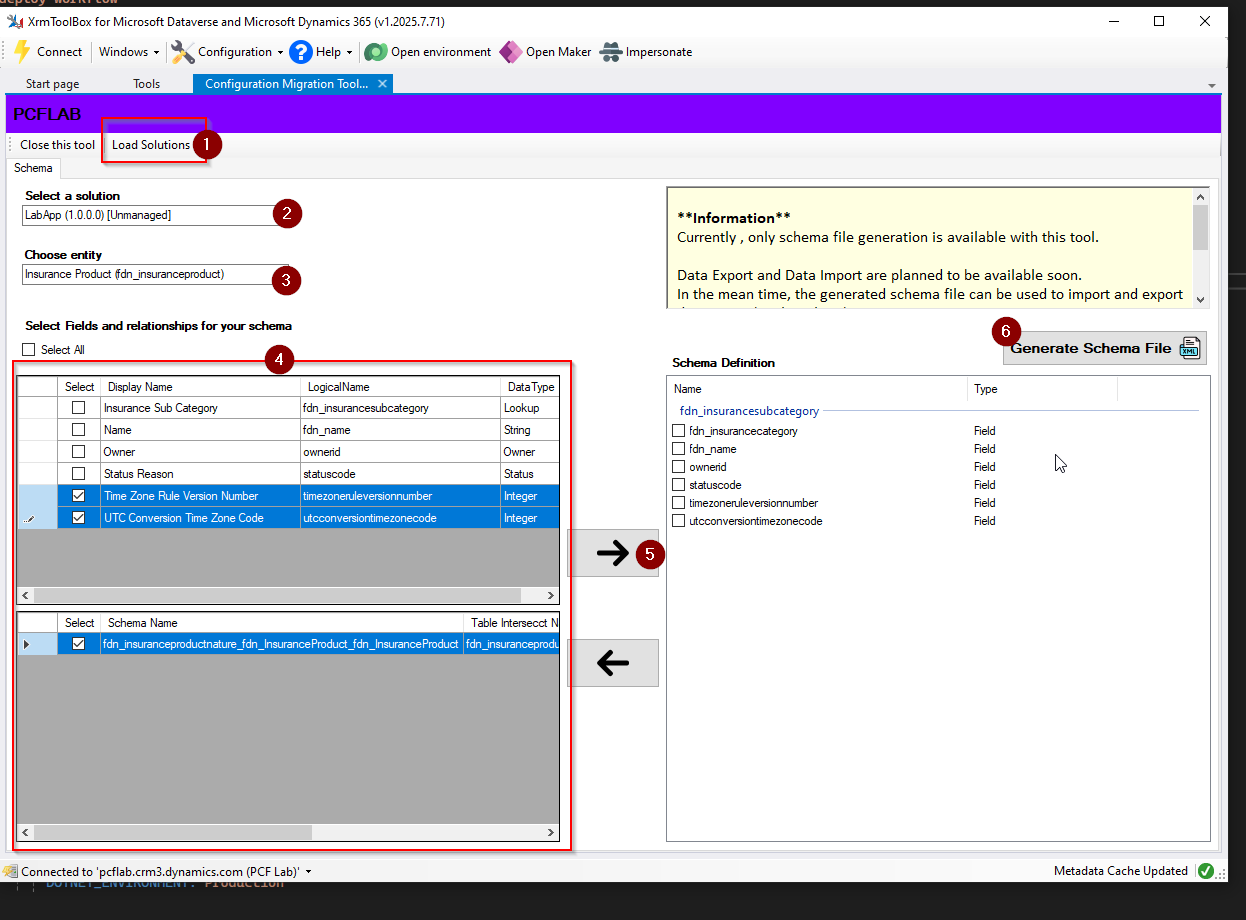Click the Connect toolbar button label
Screen dimensions: 1246x920
59,52
